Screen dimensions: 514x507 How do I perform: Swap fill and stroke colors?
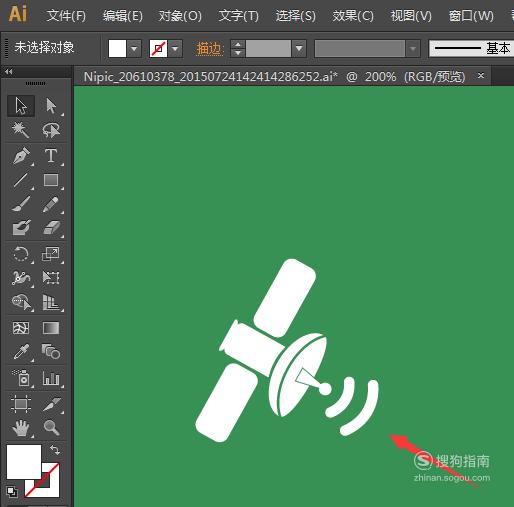55,450
